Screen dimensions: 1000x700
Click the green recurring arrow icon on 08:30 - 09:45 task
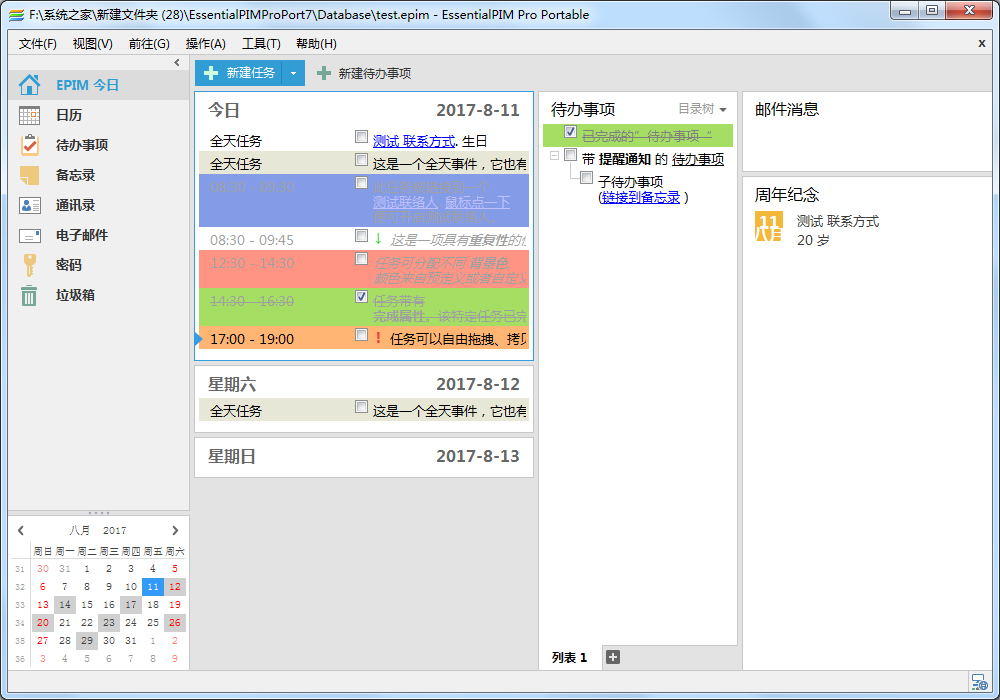pos(378,239)
